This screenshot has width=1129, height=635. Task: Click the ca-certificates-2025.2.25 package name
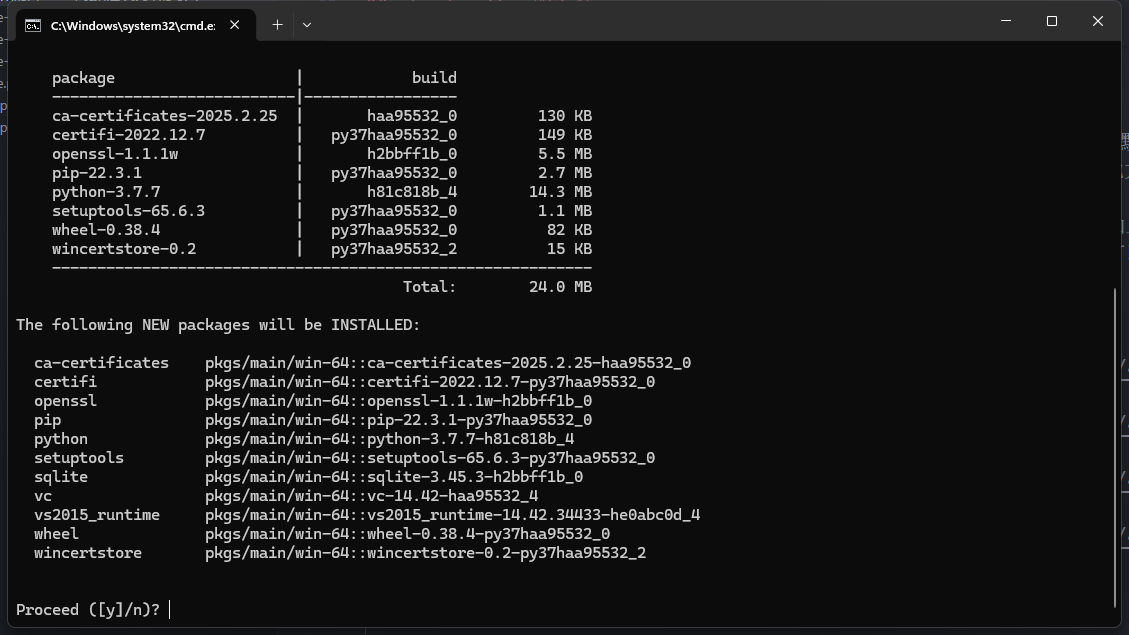click(x=164, y=116)
